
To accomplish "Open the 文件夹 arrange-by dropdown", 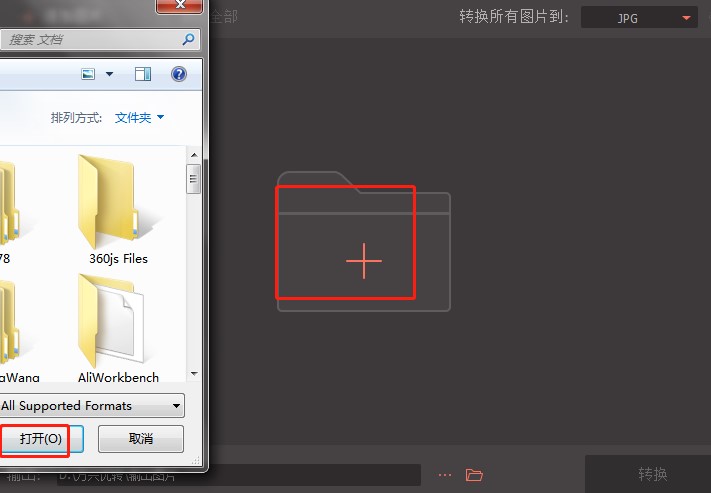I will tap(139, 118).
